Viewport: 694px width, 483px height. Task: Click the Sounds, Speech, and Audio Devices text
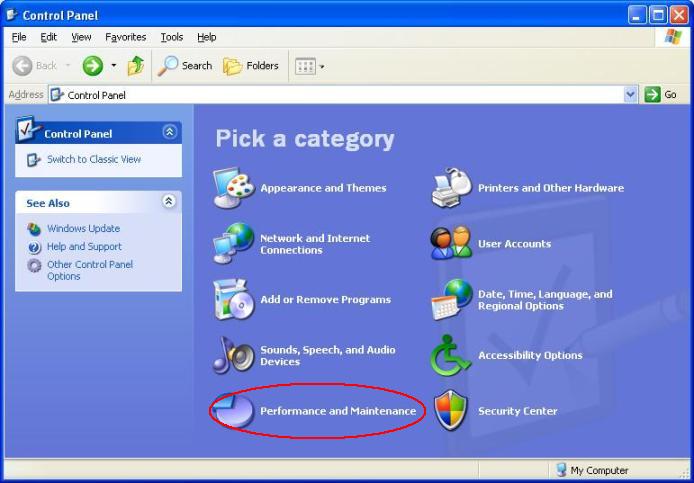point(328,355)
